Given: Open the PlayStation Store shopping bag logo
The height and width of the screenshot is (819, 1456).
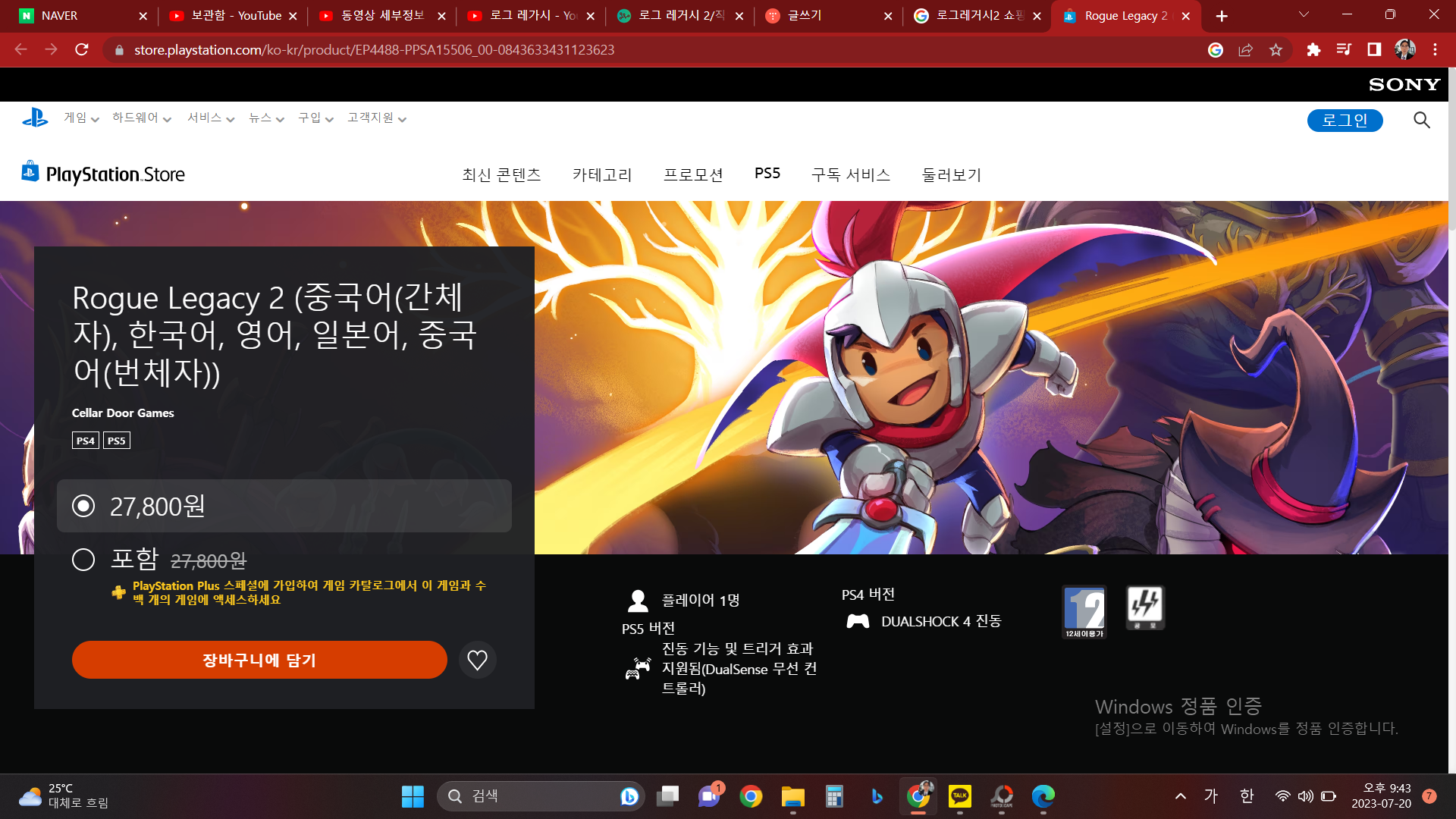Looking at the screenshot, I should (30, 171).
